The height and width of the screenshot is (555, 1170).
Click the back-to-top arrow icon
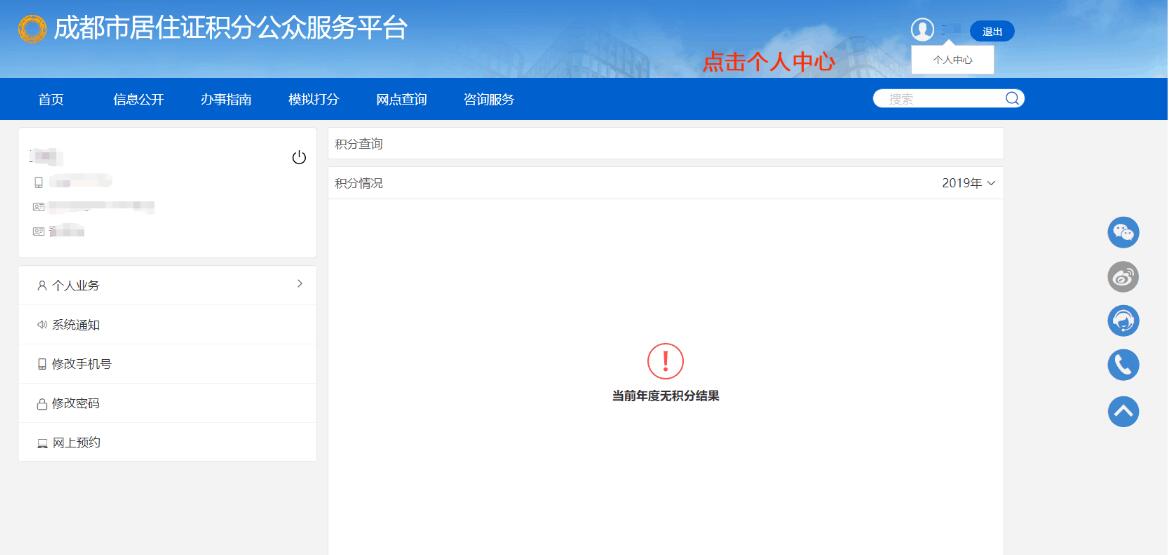click(x=1123, y=411)
